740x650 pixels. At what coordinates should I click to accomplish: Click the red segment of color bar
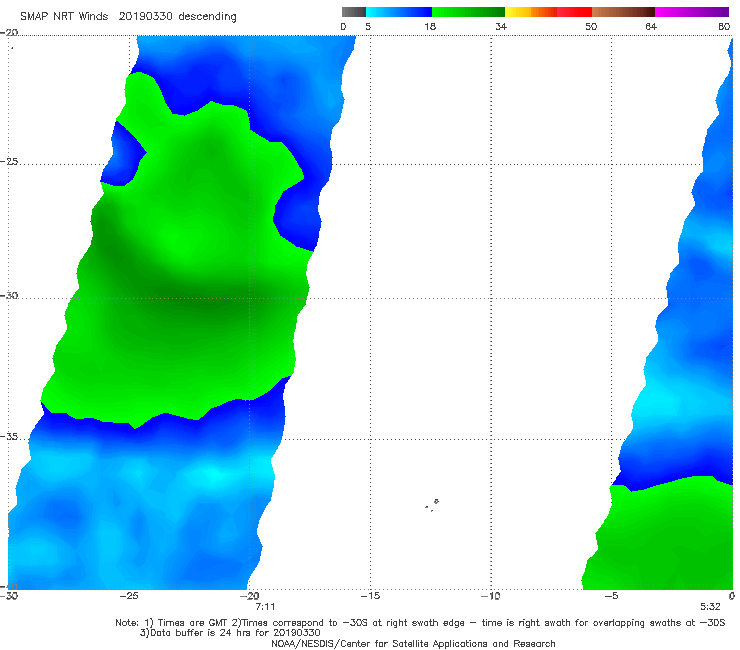pyautogui.click(x=574, y=12)
